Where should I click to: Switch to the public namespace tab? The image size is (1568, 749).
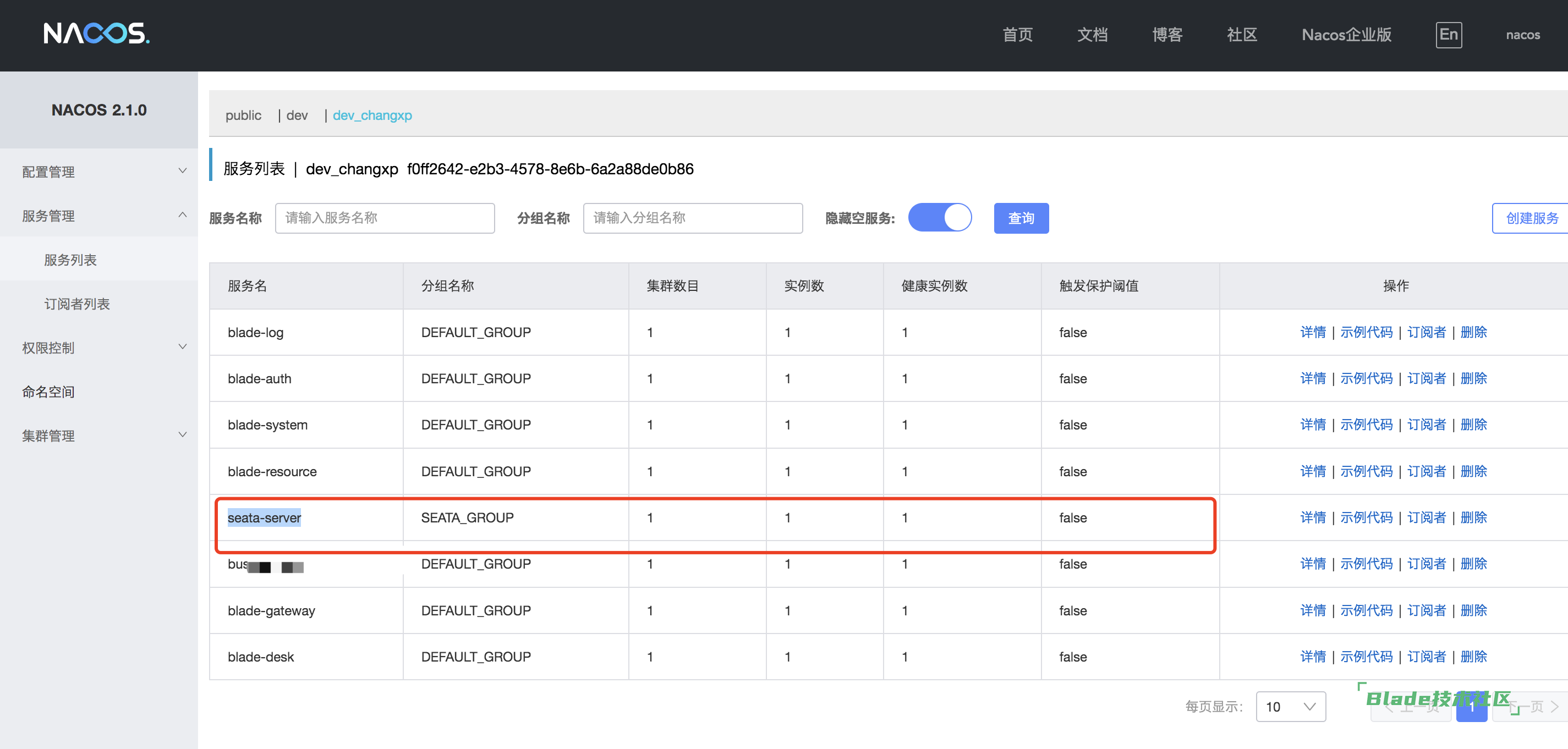(x=243, y=115)
